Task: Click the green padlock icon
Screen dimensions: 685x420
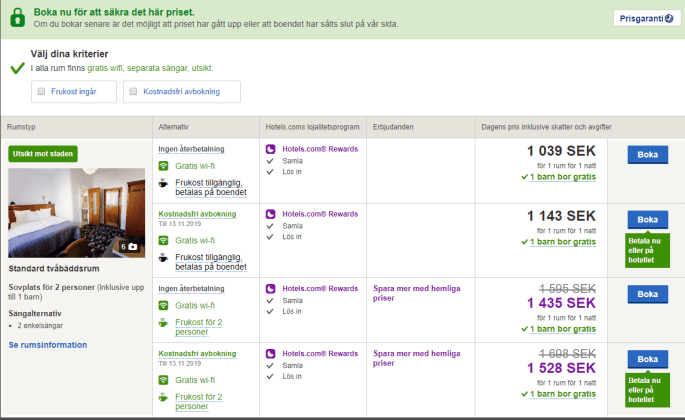Action: [x=18, y=17]
